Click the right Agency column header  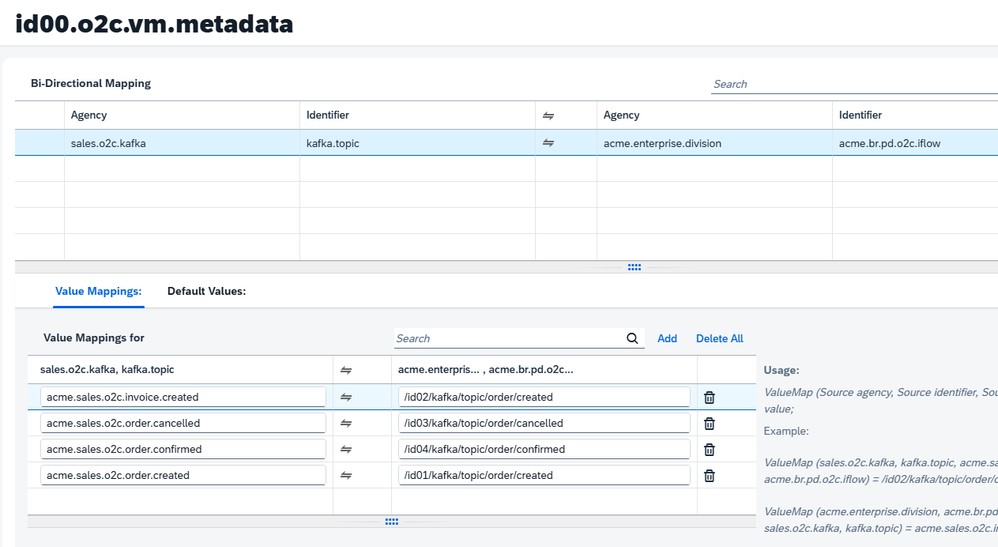pyautogui.click(x=714, y=115)
